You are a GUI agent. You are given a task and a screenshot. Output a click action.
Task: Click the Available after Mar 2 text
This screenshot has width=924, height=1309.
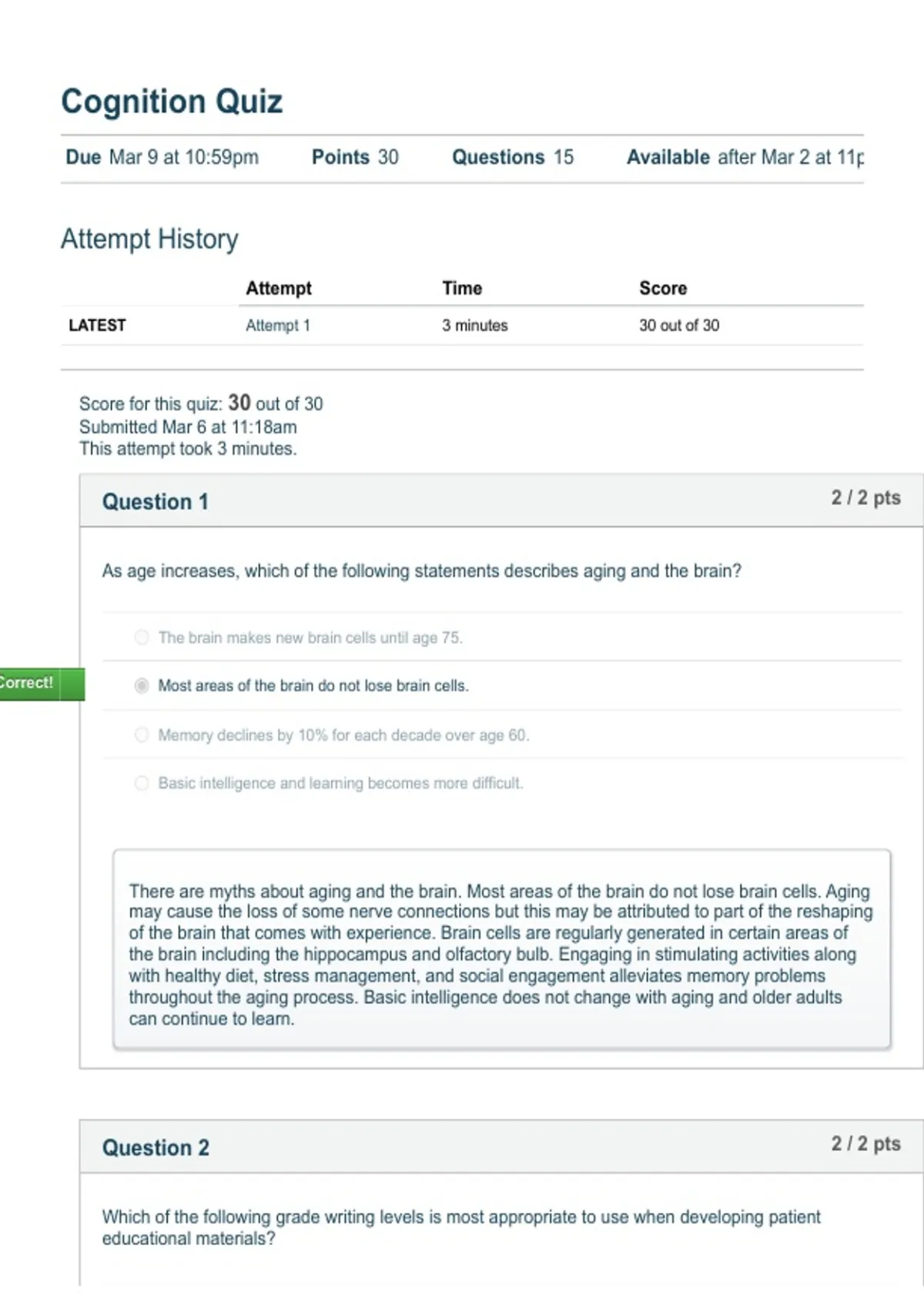point(745,157)
